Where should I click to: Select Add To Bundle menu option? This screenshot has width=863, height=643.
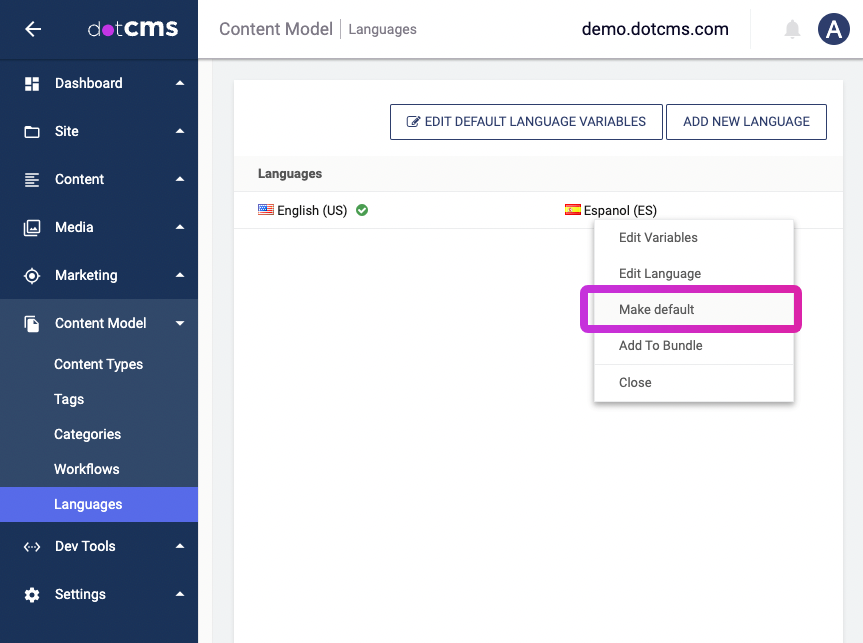660,346
